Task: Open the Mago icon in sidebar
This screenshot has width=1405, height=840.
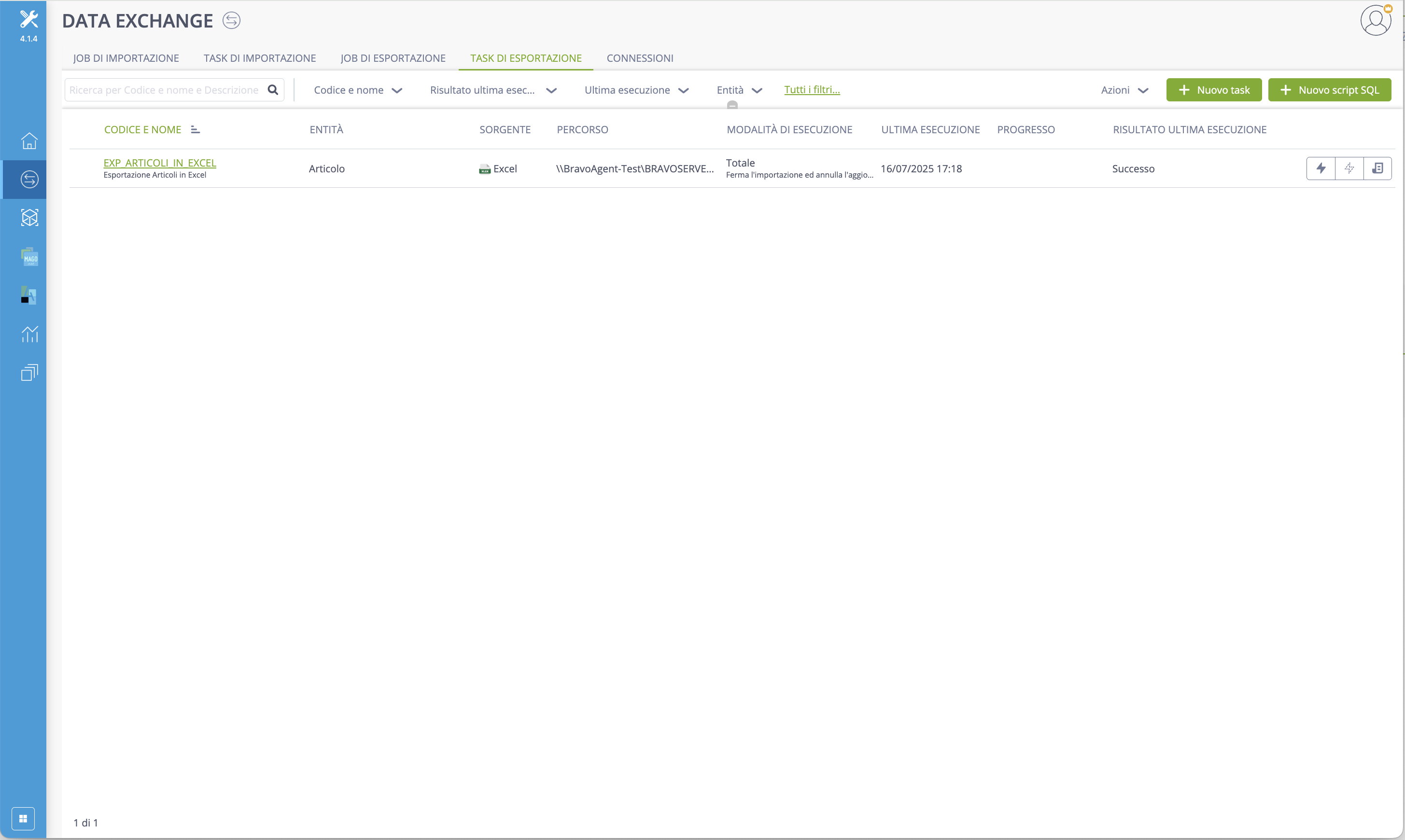Action: (29, 257)
